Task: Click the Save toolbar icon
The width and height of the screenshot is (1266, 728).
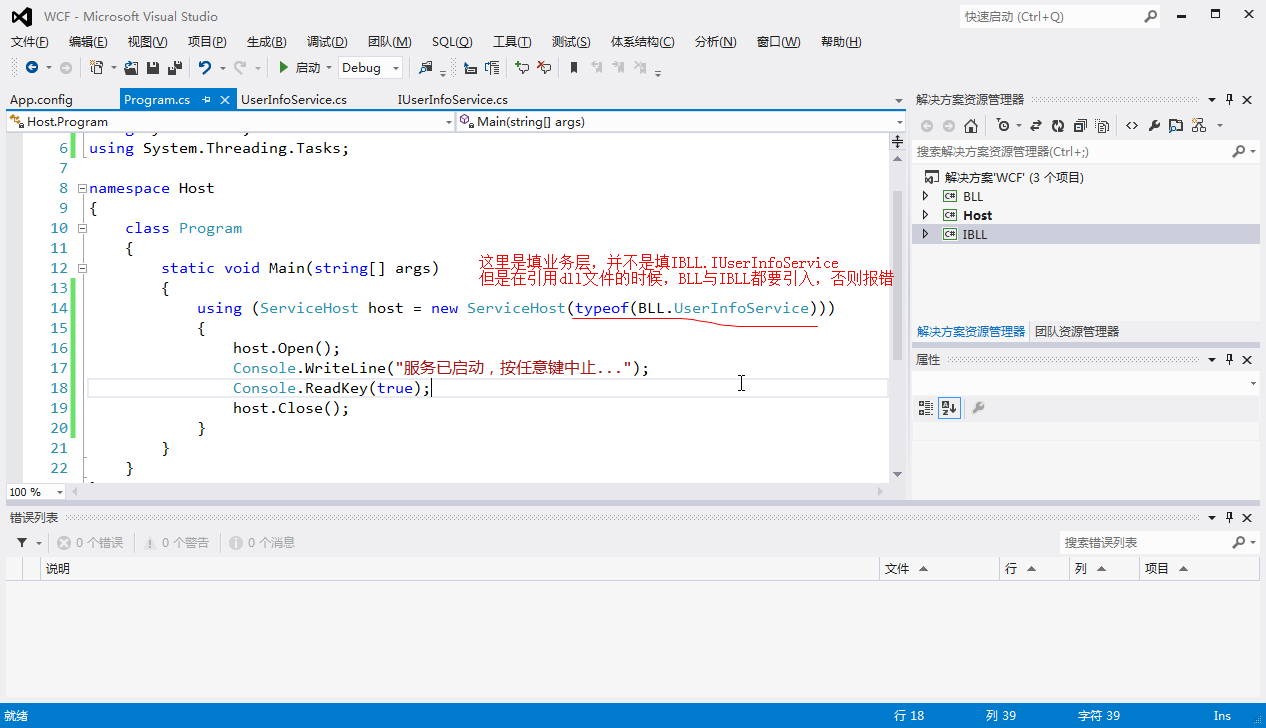Action: pyautogui.click(x=153, y=67)
